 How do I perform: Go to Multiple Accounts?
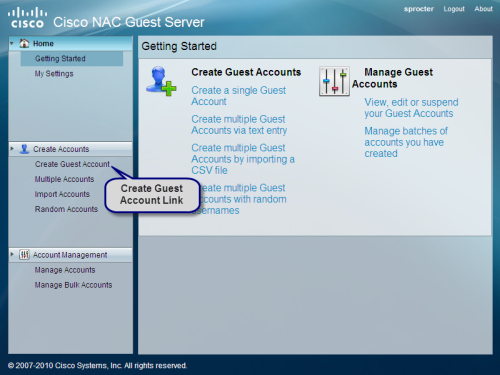(x=64, y=179)
